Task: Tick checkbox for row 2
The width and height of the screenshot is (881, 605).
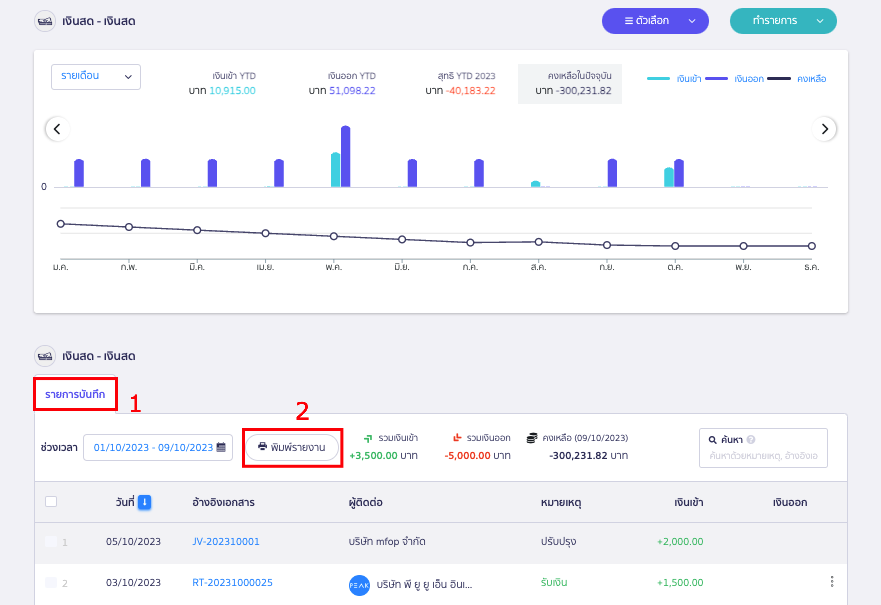Action: [x=51, y=583]
